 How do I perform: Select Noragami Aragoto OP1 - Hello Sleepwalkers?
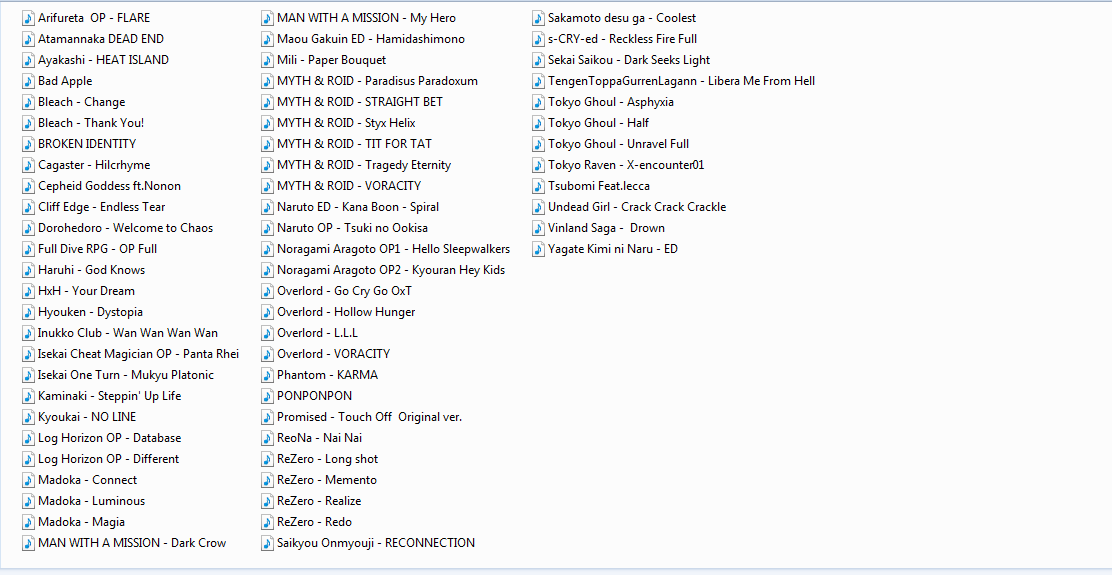[x=394, y=249]
